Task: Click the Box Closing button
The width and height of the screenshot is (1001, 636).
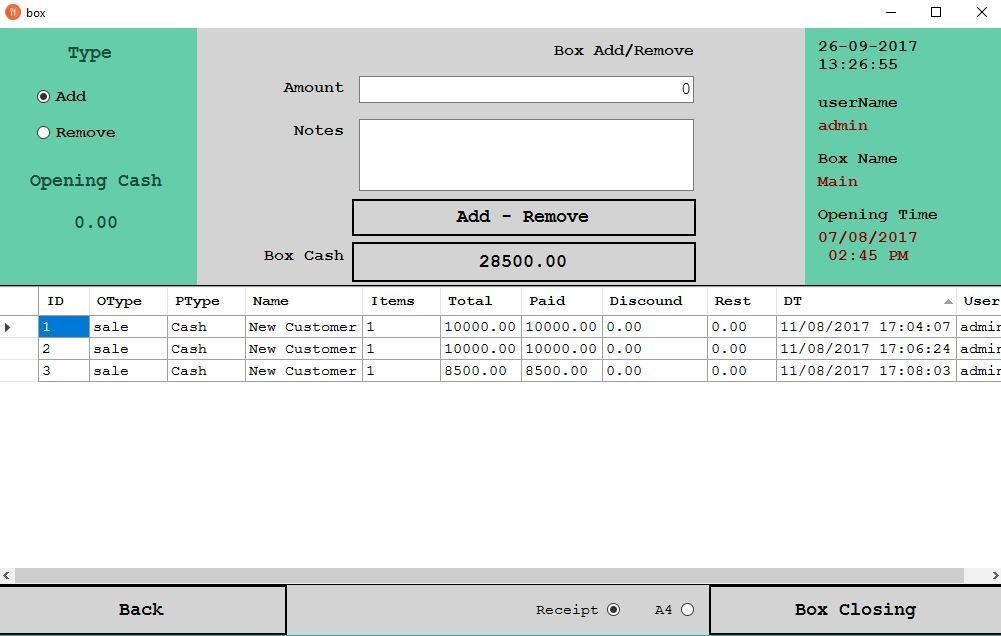Action: coord(855,610)
